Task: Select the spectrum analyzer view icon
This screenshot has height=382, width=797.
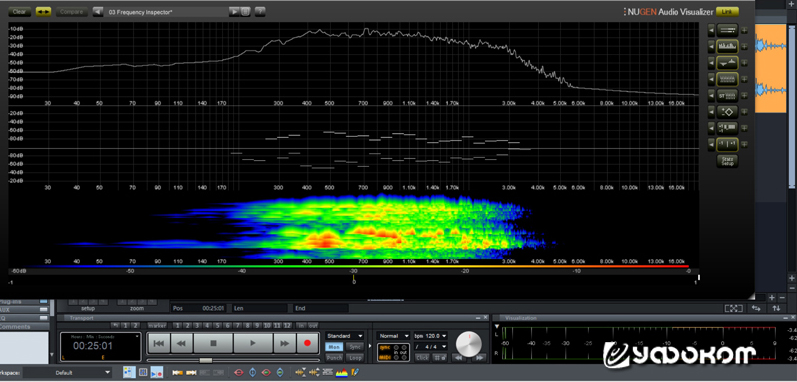Action: click(727, 47)
